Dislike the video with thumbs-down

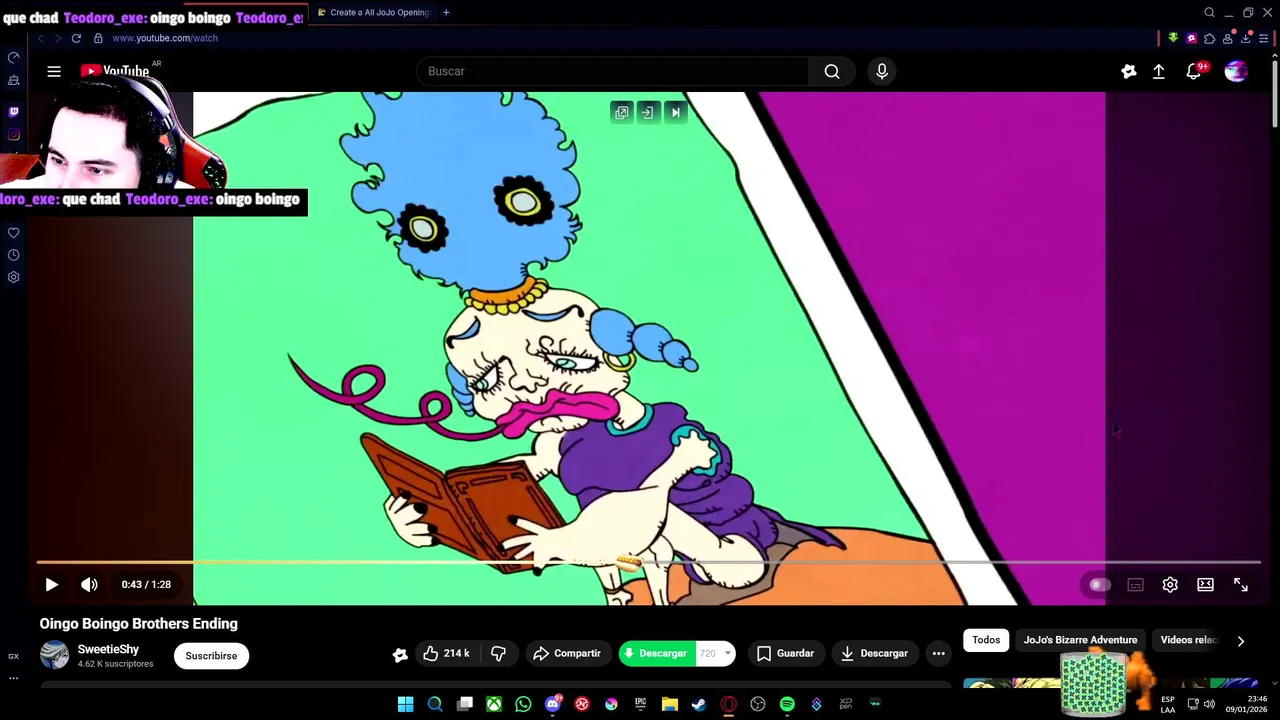click(498, 654)
